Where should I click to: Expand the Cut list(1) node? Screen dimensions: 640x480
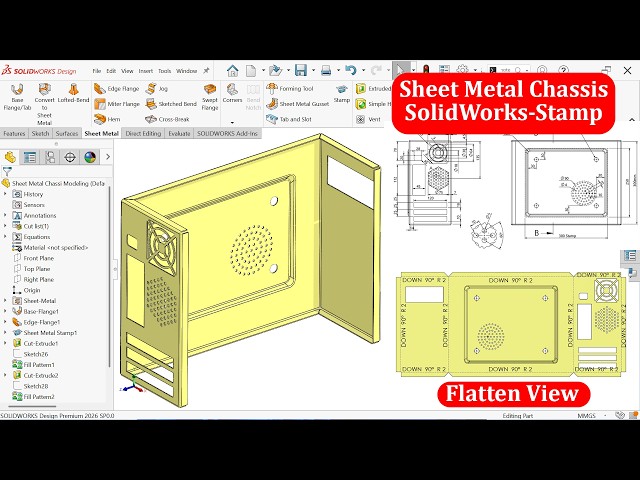click(x=5, y=226)
